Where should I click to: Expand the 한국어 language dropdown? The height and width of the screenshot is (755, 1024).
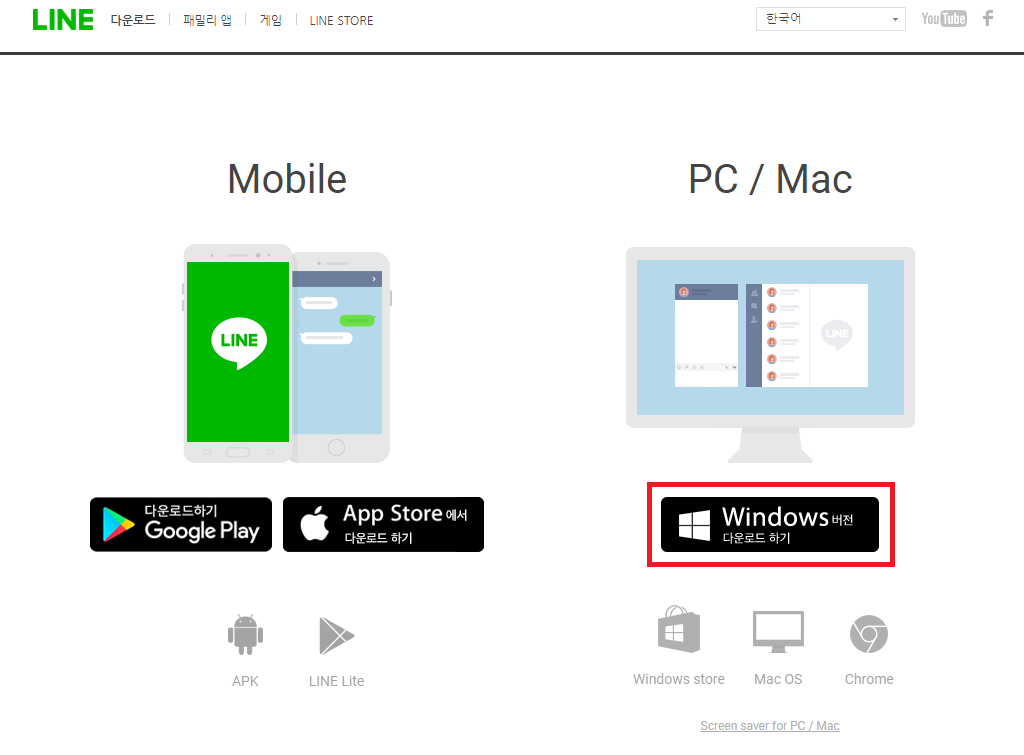click(830, 19)
